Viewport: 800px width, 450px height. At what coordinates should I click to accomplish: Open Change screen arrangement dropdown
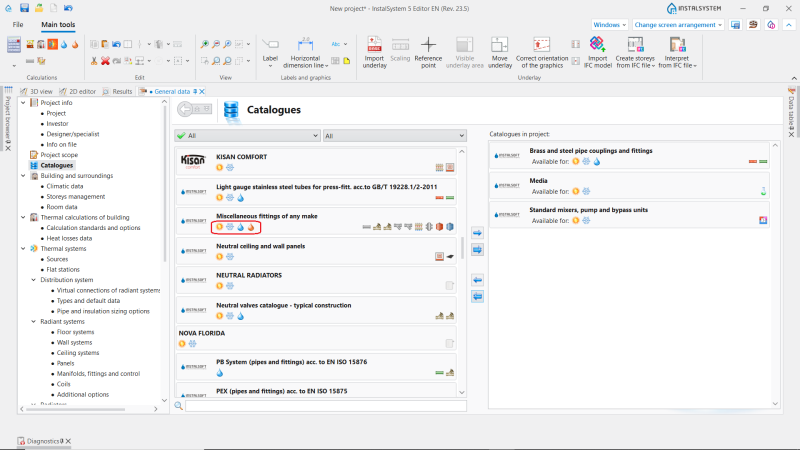point(678,24)
